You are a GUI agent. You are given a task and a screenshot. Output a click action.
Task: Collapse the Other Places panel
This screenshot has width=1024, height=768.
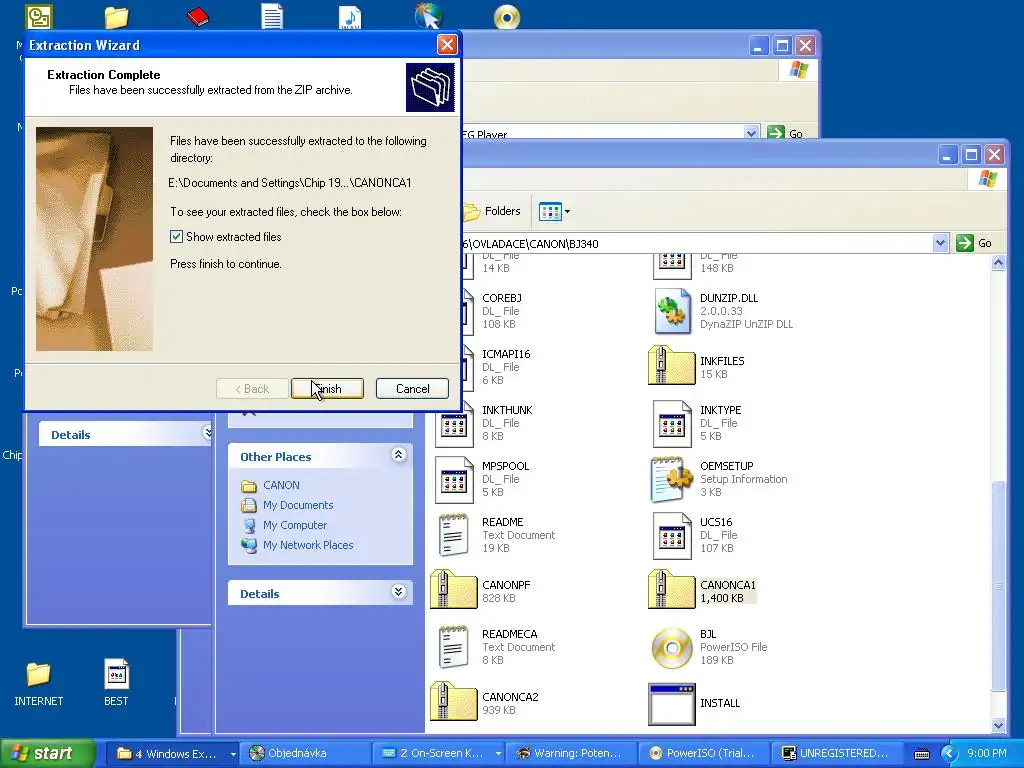398,455
